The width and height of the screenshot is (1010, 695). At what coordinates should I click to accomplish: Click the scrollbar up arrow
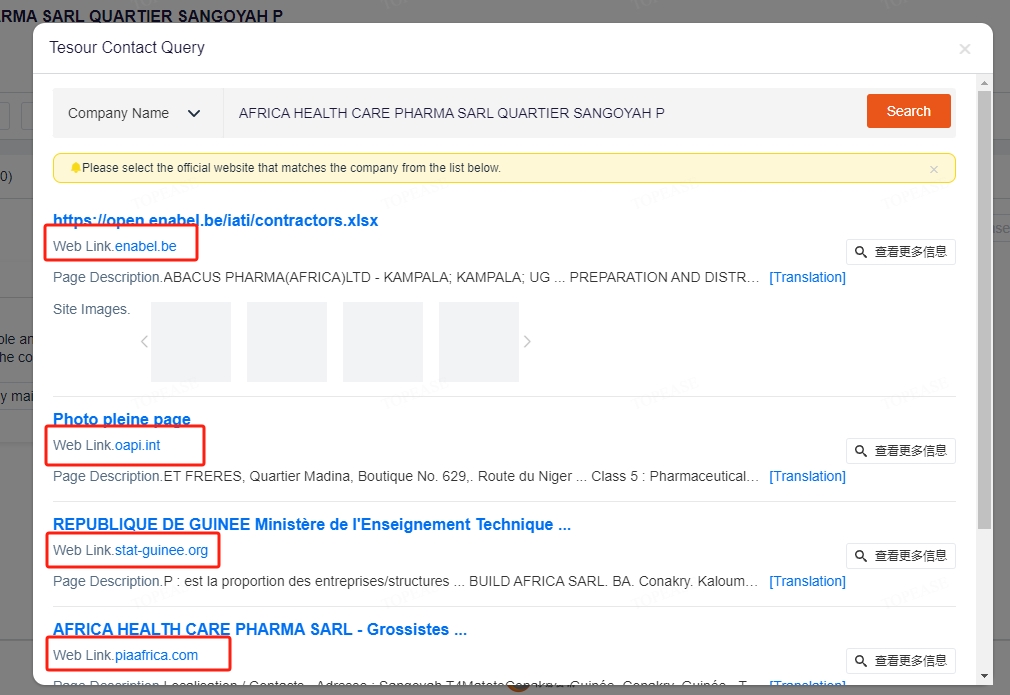point(984,83)
